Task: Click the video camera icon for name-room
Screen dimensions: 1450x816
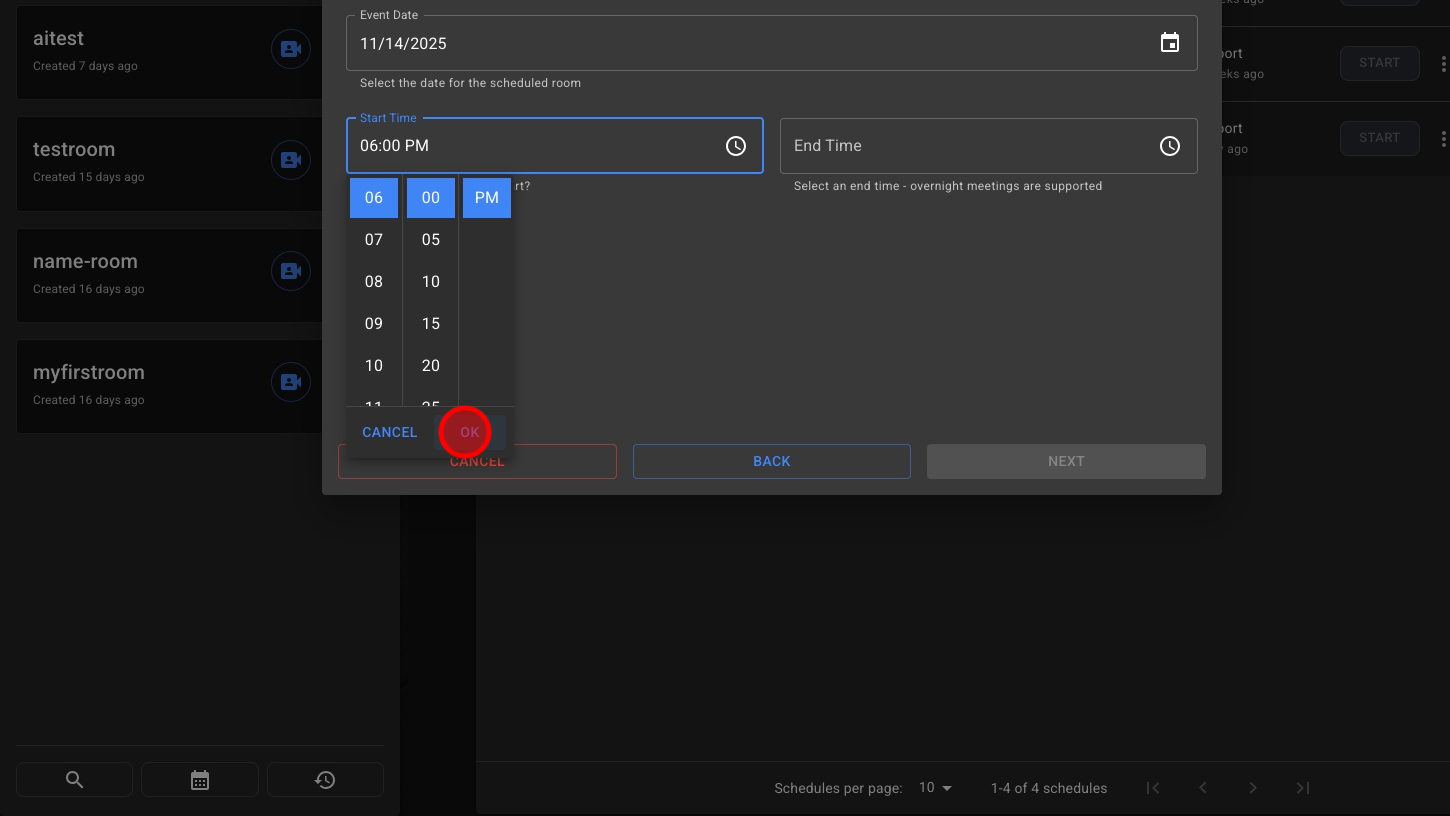Action: pyautogui.click(x=290, y=271)
